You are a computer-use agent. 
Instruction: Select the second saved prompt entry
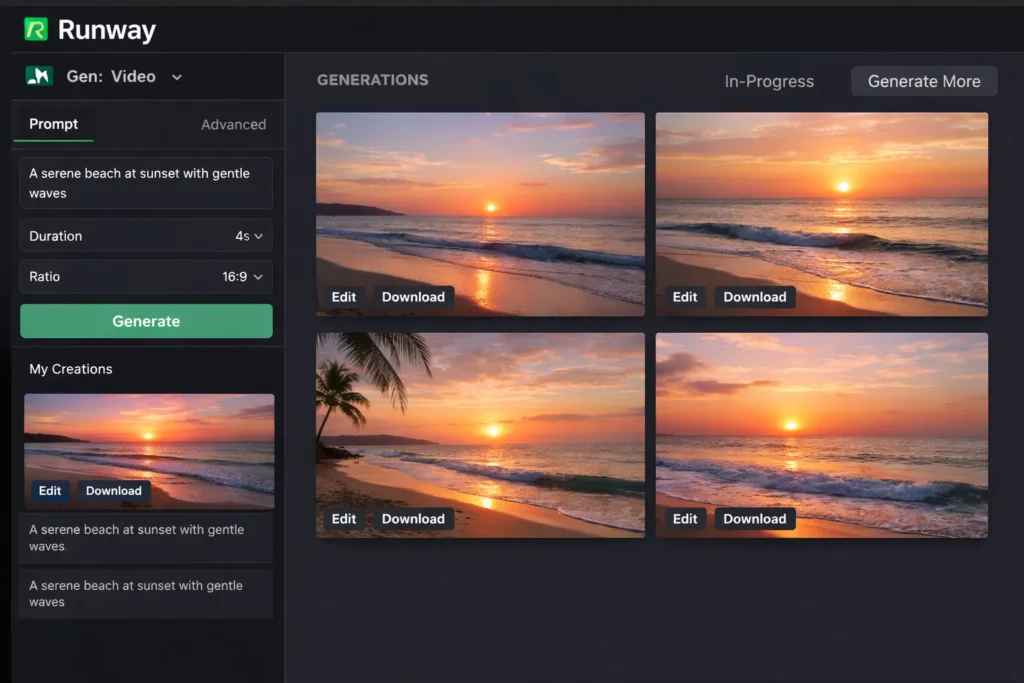[x=146, y=593]
